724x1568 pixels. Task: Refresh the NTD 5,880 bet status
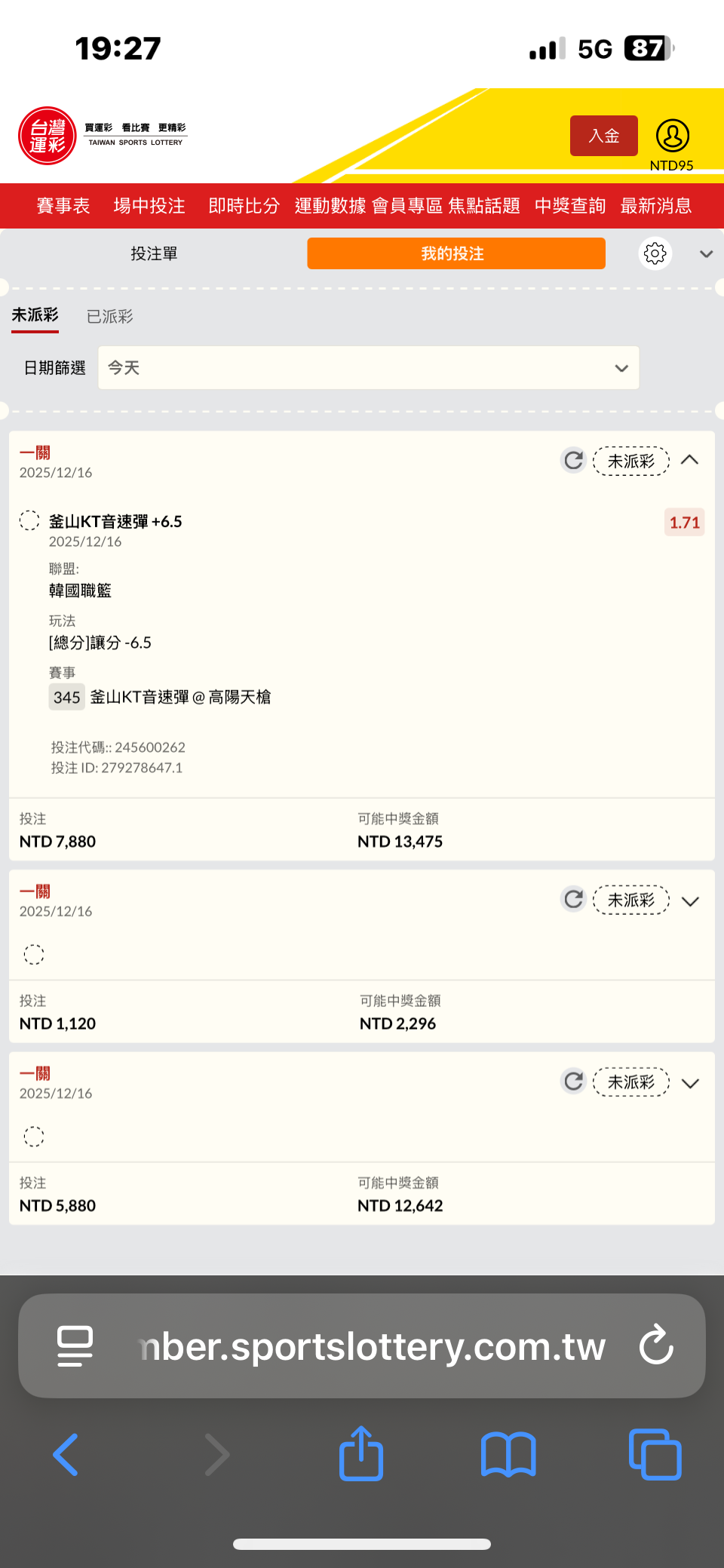click(x=574, y=1082)
